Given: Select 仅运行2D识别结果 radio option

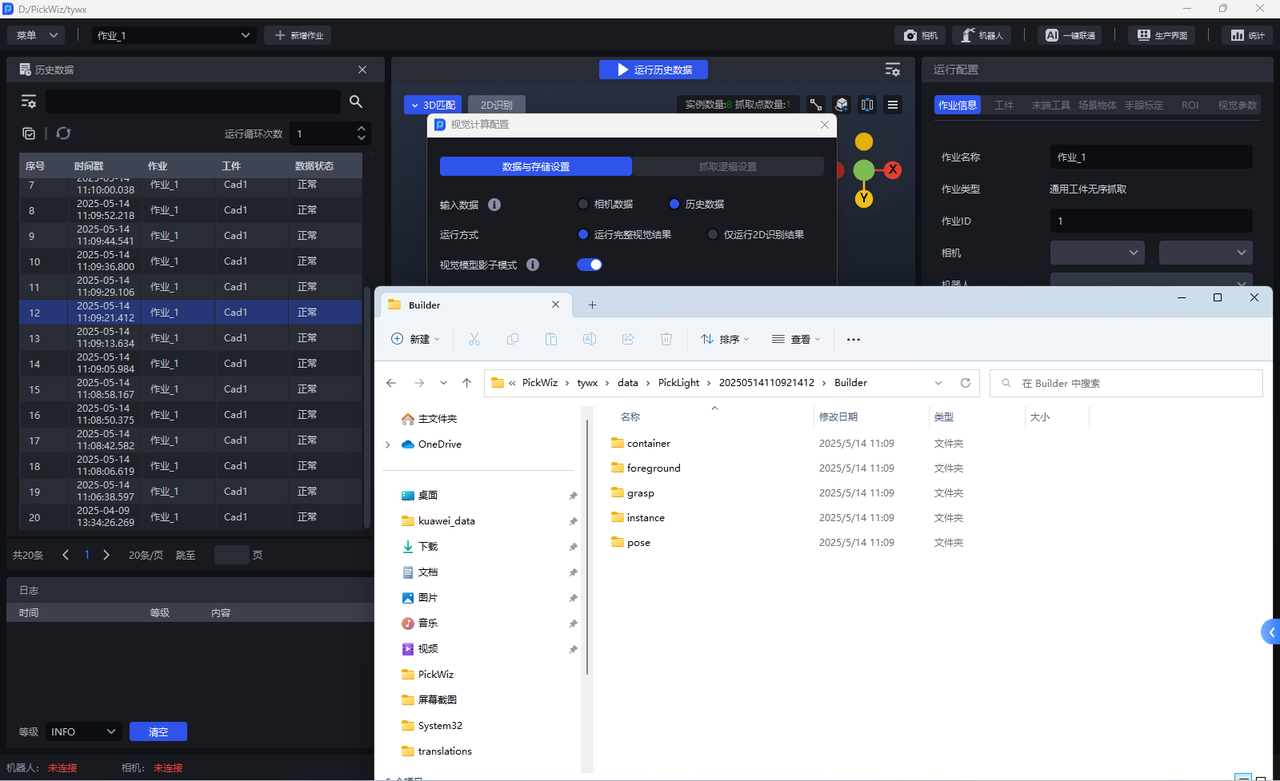Looking at the screenshot, I should (x=712, y=235).
